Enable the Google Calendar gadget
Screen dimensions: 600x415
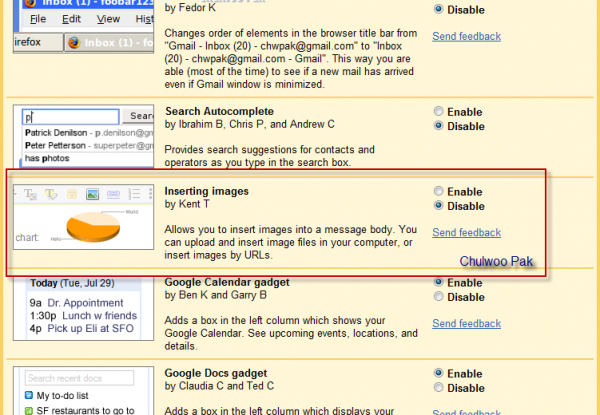(438, 283)
